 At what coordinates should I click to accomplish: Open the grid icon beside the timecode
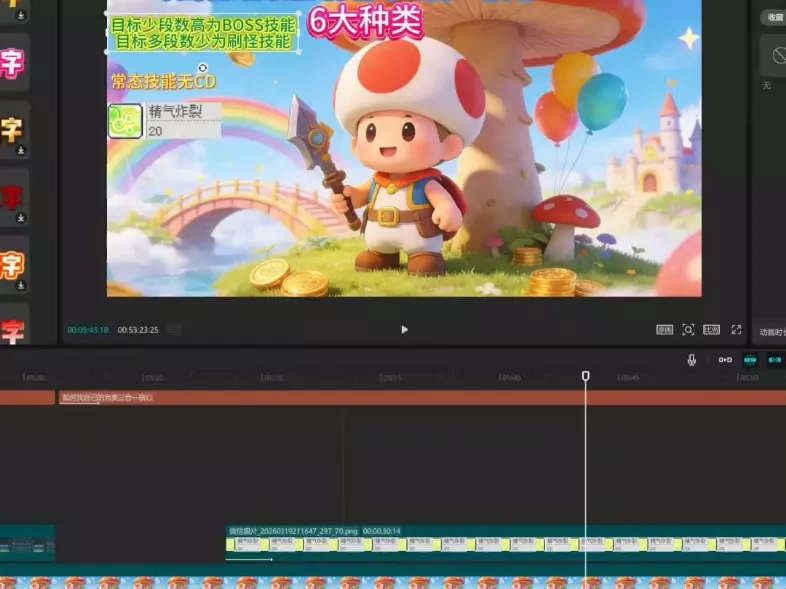point(174,330)
